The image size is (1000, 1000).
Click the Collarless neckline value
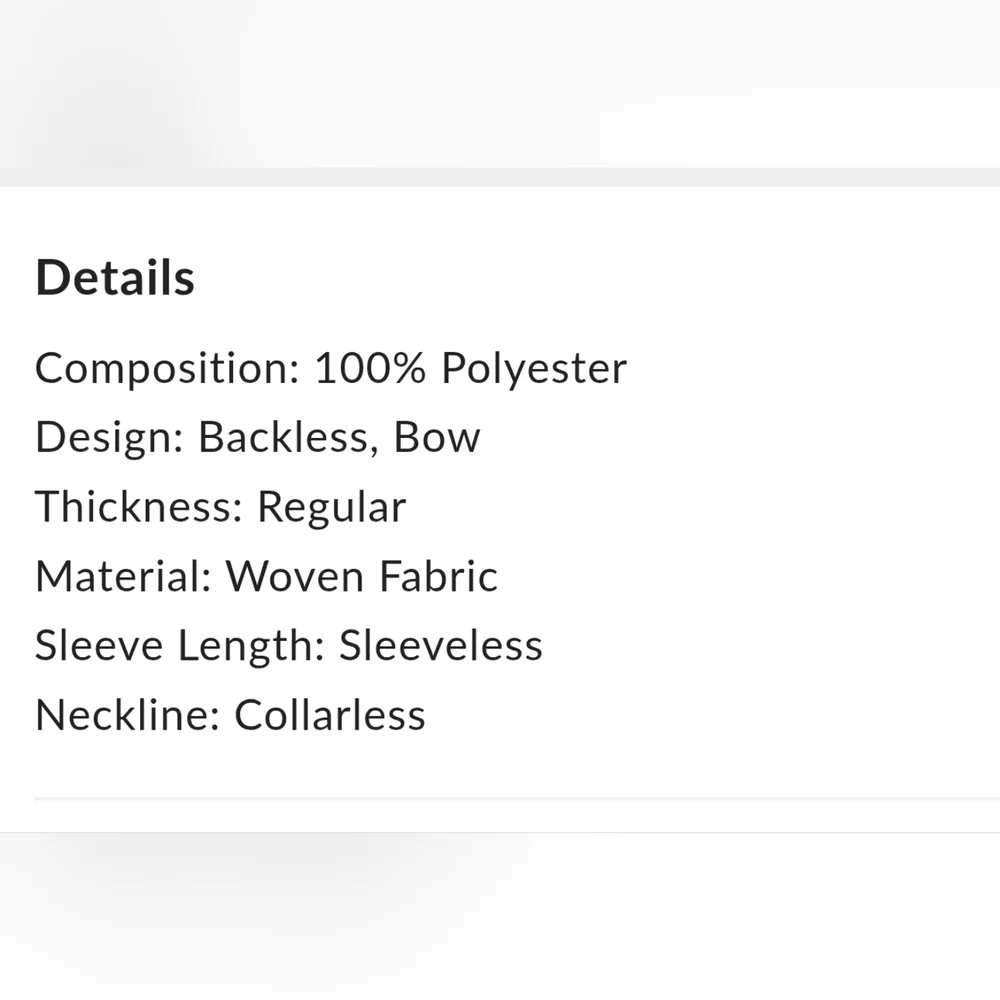coord(330,715)
